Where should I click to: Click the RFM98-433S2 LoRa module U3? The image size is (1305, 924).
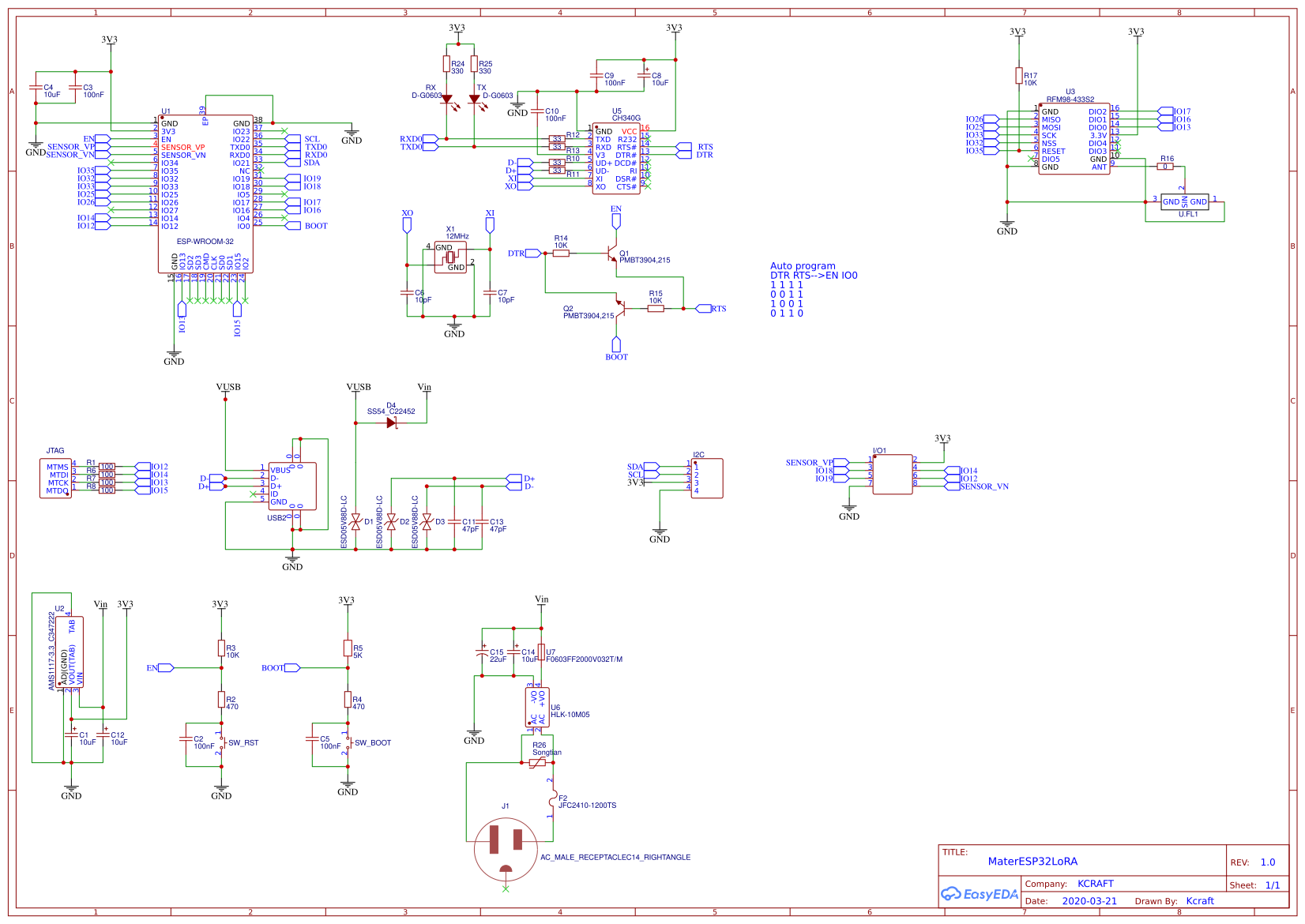tap(1073, 138)
